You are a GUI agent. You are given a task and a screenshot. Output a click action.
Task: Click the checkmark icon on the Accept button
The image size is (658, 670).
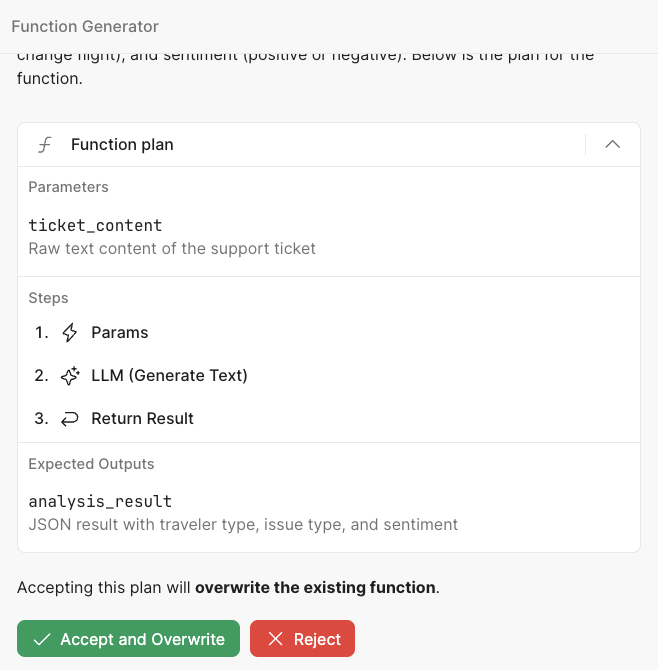point(42,639)
